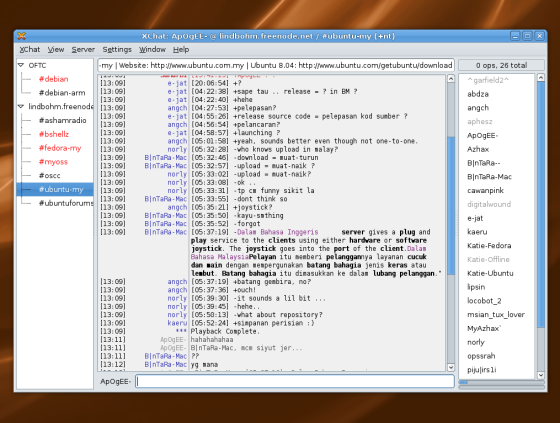The height and width of the screenshot is (423, 560).
Task: Select the #ashamradio channel
Action: [62, 120]
